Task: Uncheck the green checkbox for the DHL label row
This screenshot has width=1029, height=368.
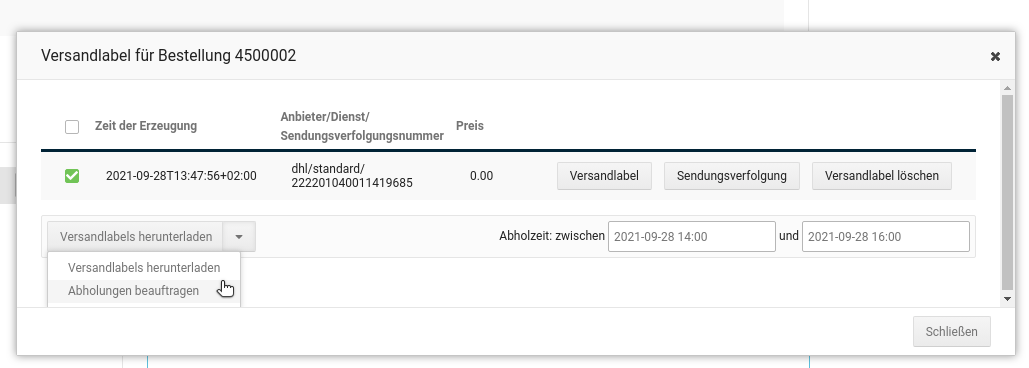Action: [x=72, y=176]
